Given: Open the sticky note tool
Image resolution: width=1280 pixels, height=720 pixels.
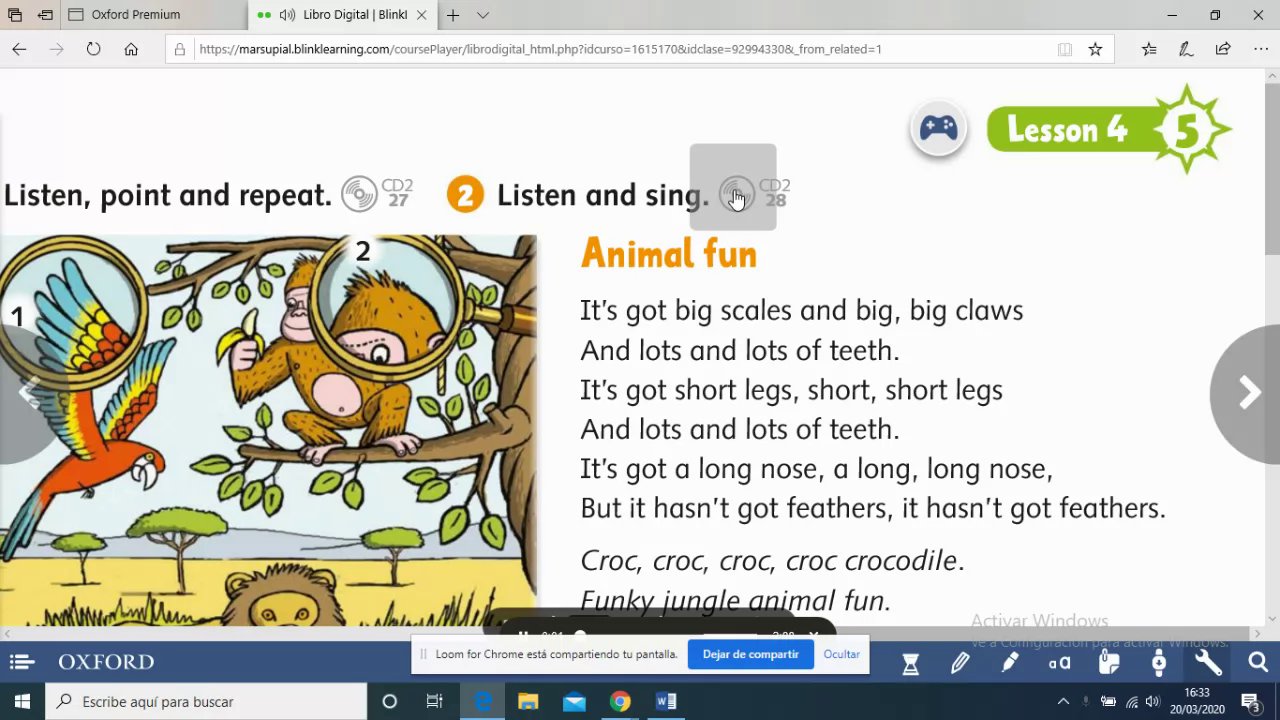Looking at the screenshot, I should [x=1109, y=663].
